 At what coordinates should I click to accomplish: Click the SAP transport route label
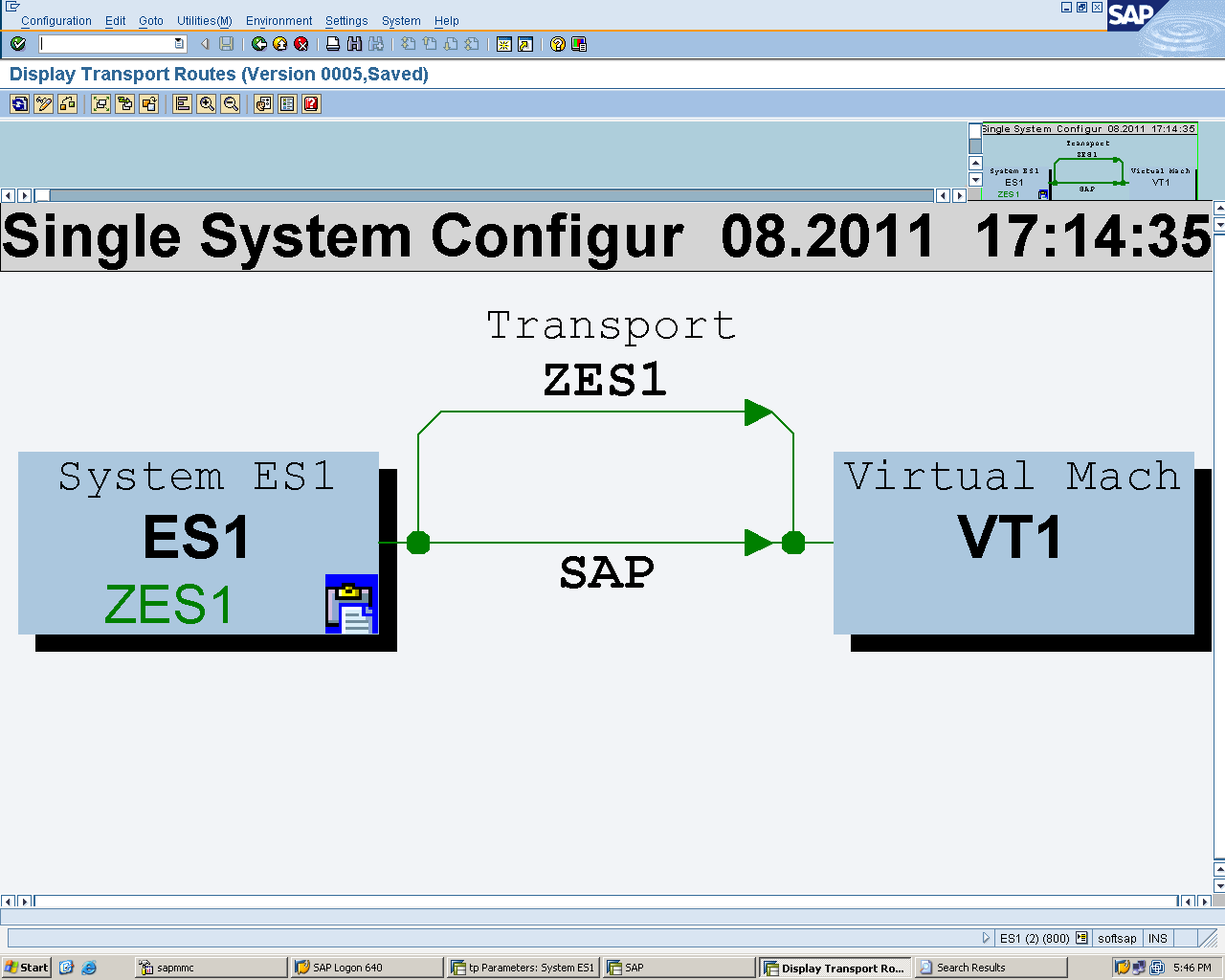click(x=607, y=573)
